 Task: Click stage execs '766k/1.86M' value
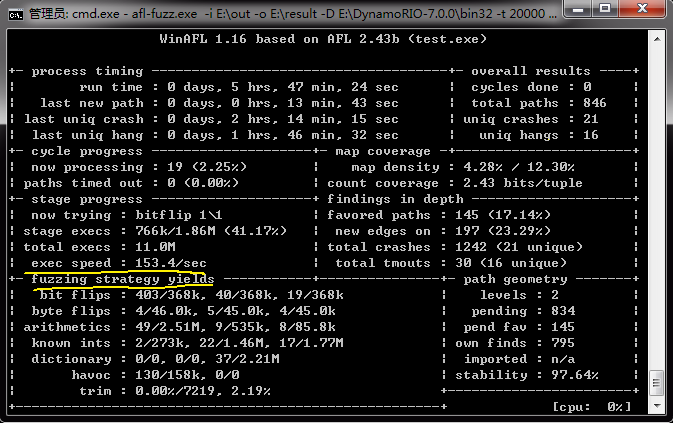coord(176,231)
